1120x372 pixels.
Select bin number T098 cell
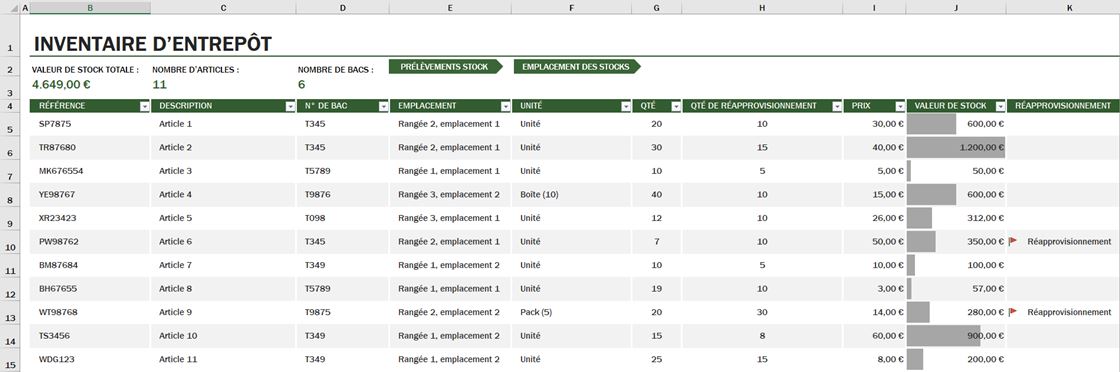343,218
